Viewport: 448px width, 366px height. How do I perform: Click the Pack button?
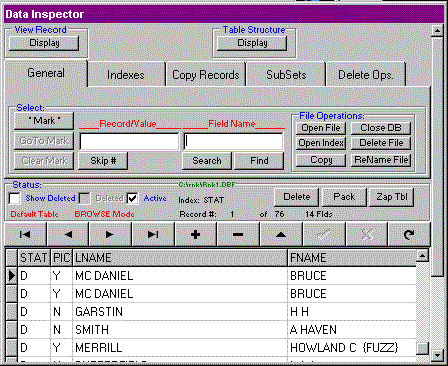(344, 197)
